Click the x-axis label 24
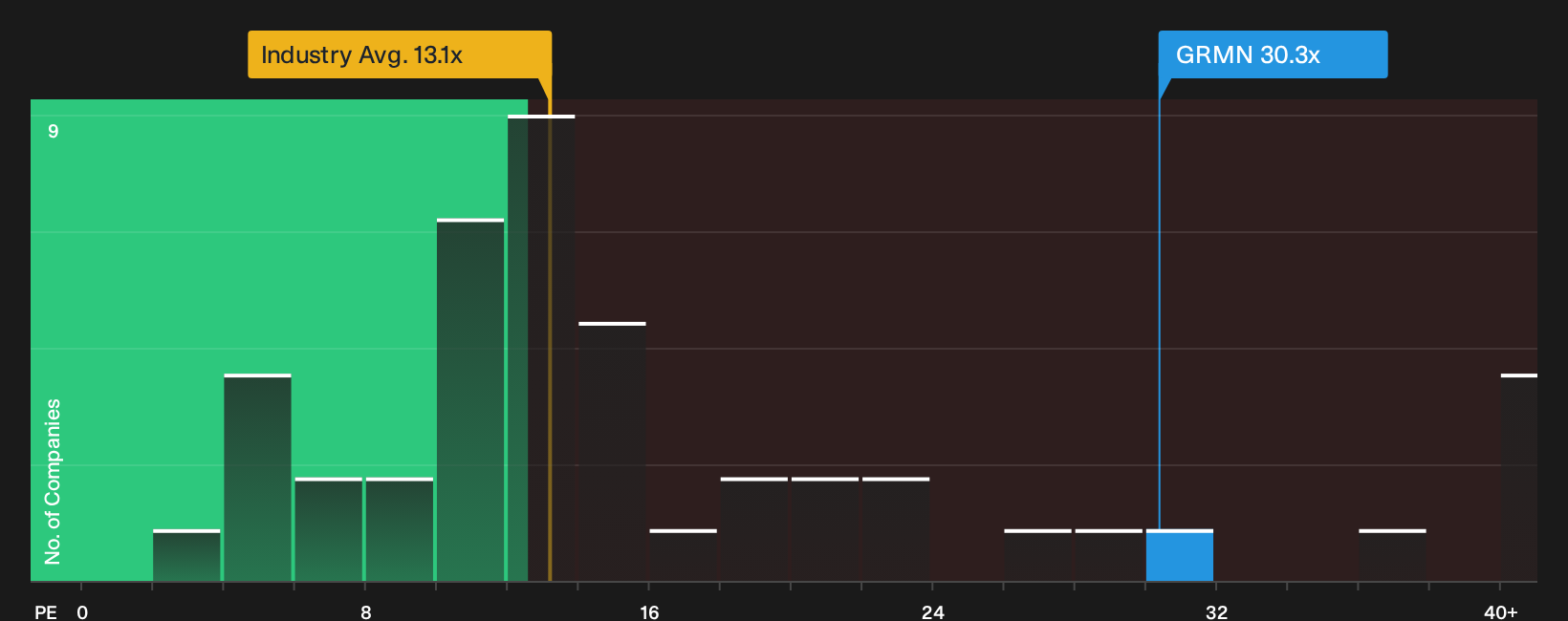 tap(933, 612)
